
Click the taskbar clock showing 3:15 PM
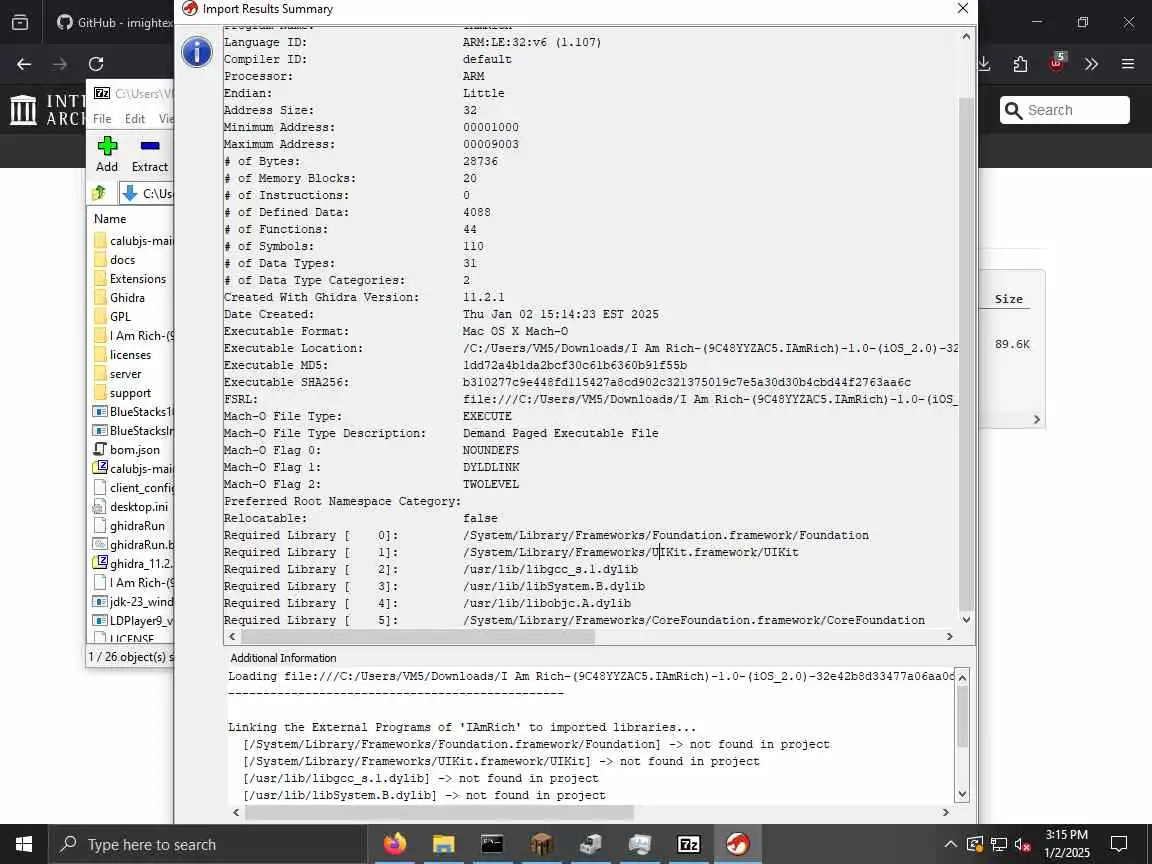[1067, 843]
